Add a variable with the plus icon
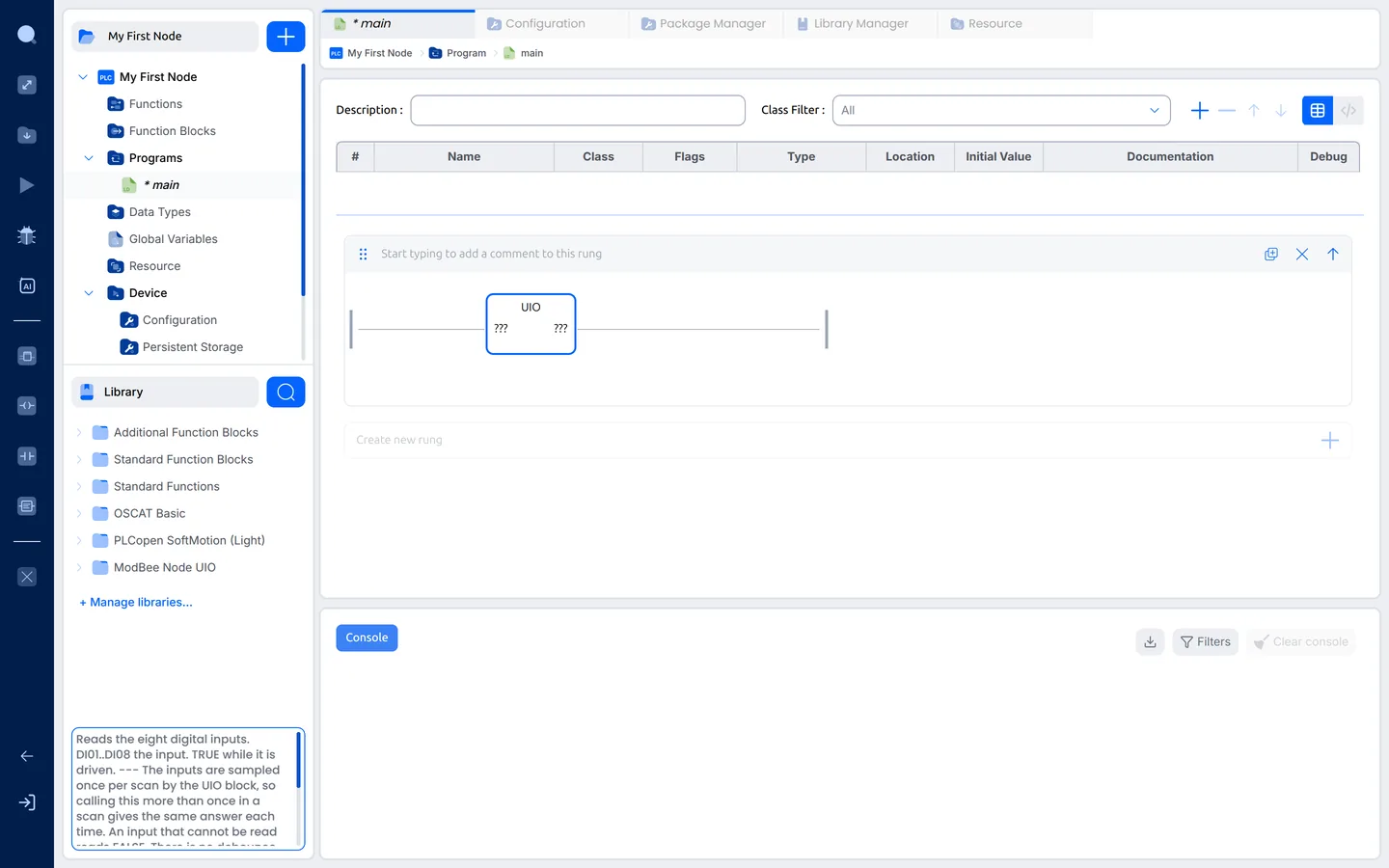Image resolution: width=1389 pixels, height=868 pixels. click(x=1200, y=111)
